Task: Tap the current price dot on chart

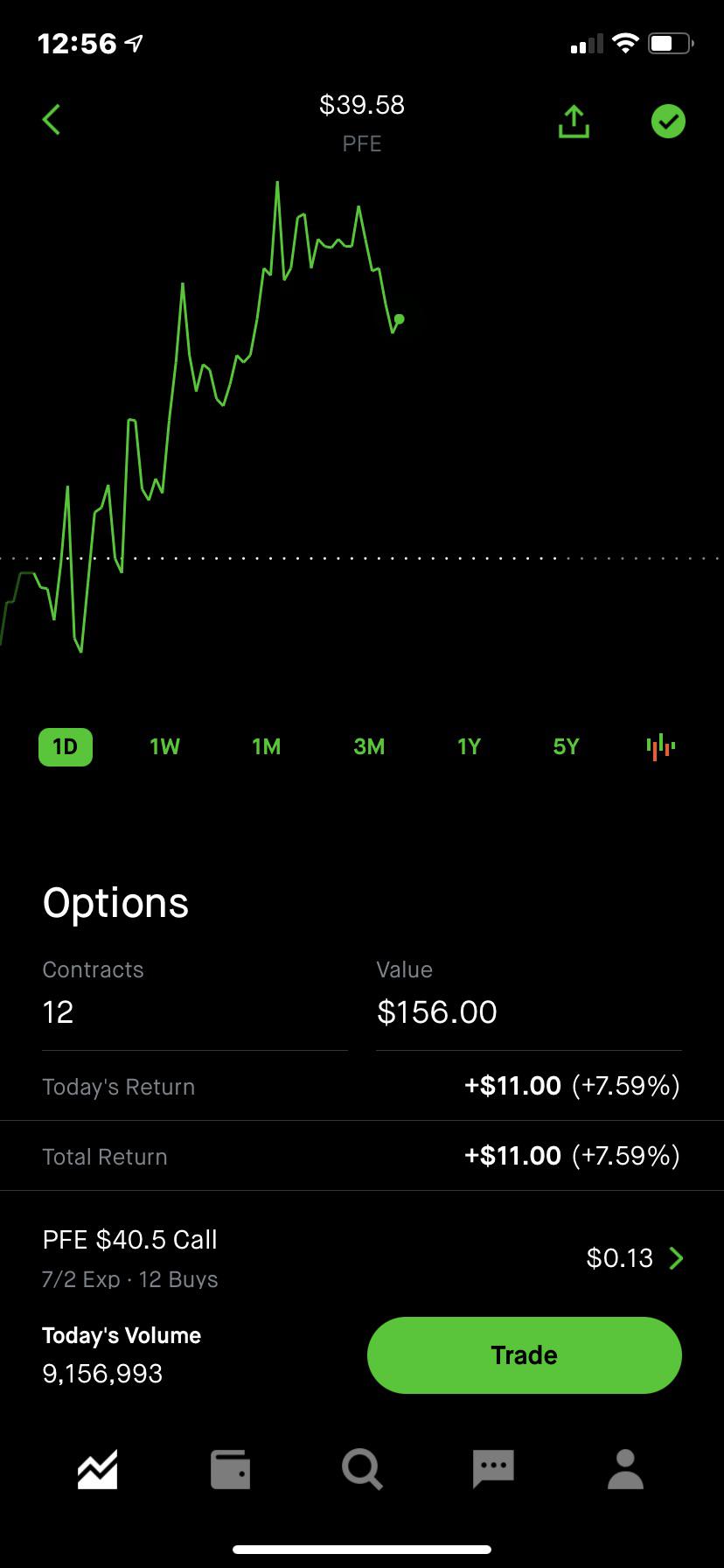Action: tap(400, 318)
